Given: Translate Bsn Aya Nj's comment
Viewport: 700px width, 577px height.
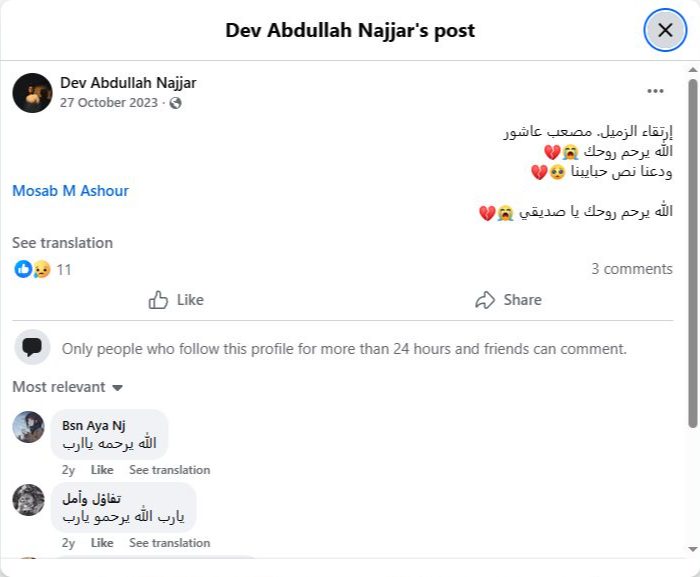Looking at the screenshot, I should (x=169, y=470).
